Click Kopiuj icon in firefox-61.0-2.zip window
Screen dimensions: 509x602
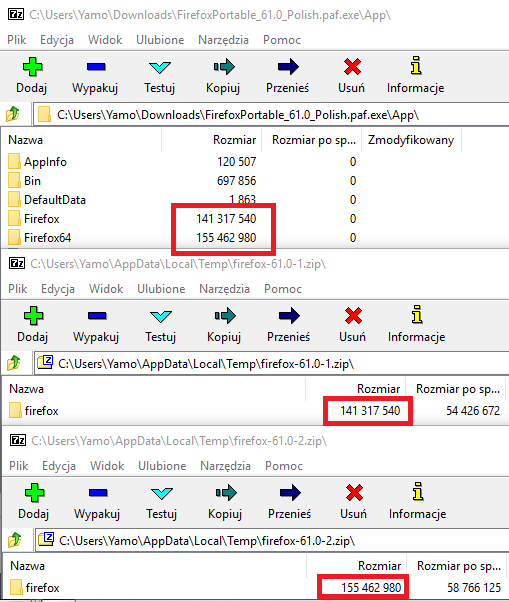(x=226, y=493)
